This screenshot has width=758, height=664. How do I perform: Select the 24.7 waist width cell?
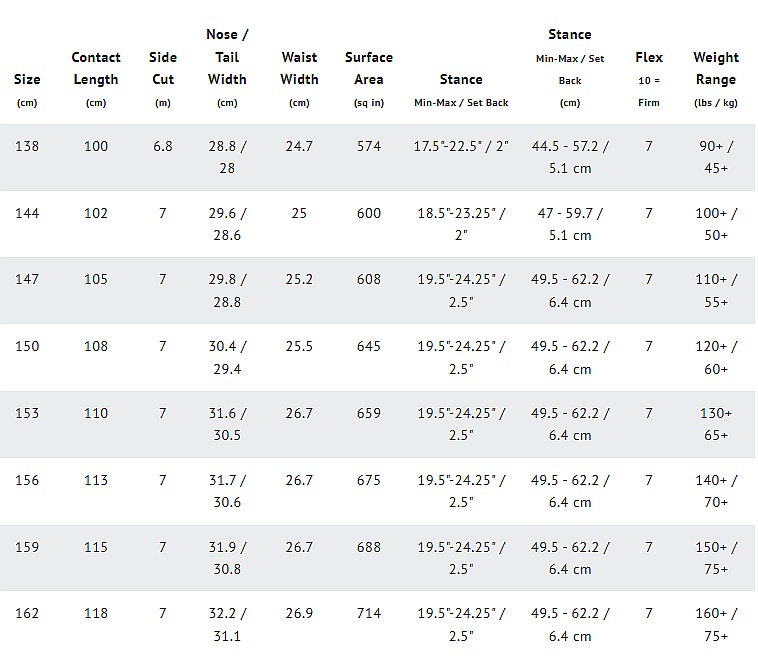point(299,146)
